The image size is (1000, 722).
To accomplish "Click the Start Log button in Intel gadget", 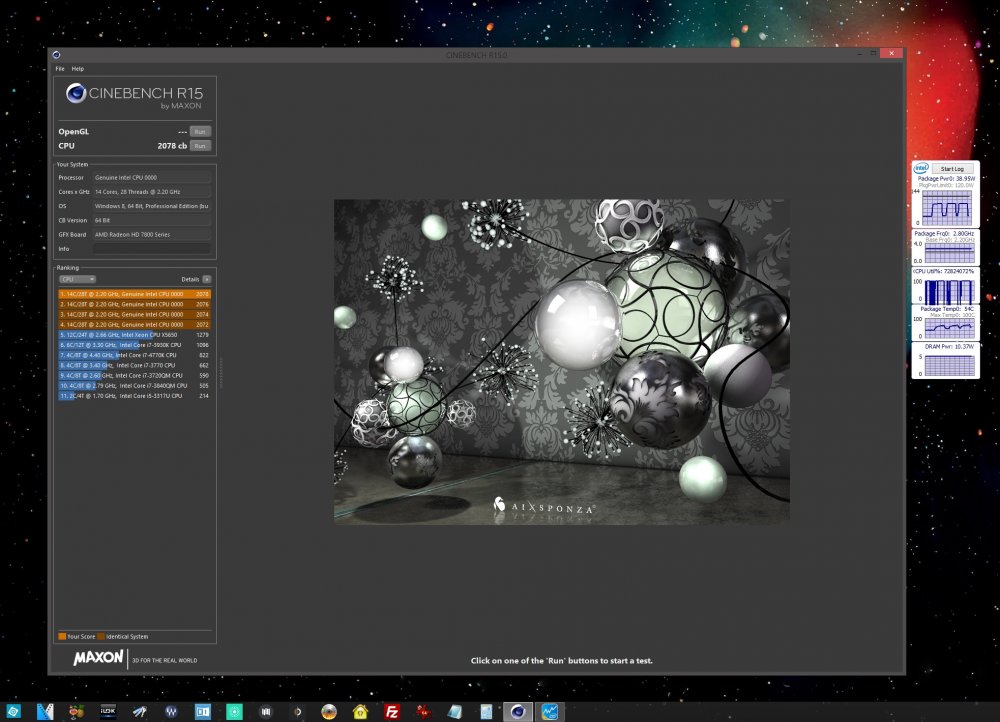I will point(952,168).
